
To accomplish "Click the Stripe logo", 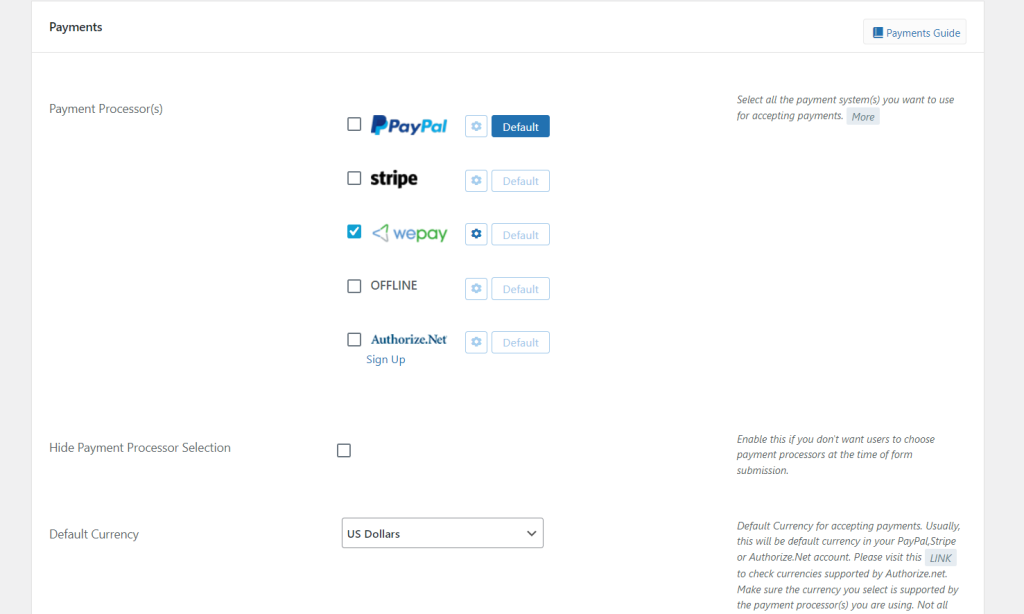I will [x=394, y=178].
